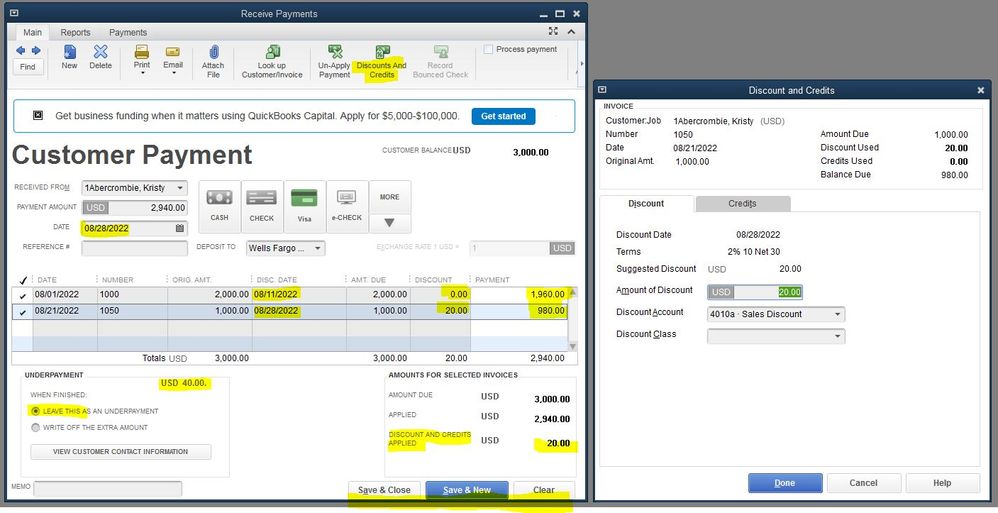Open the Reports tab

tap(75, 32)
